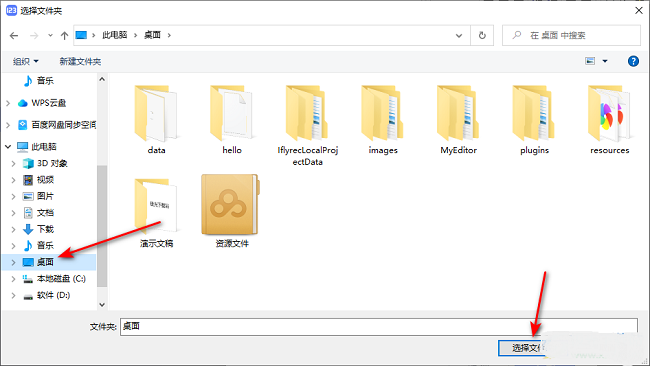
Task: Select WPS云盘 in the sidebar
Action: (42, 103)
